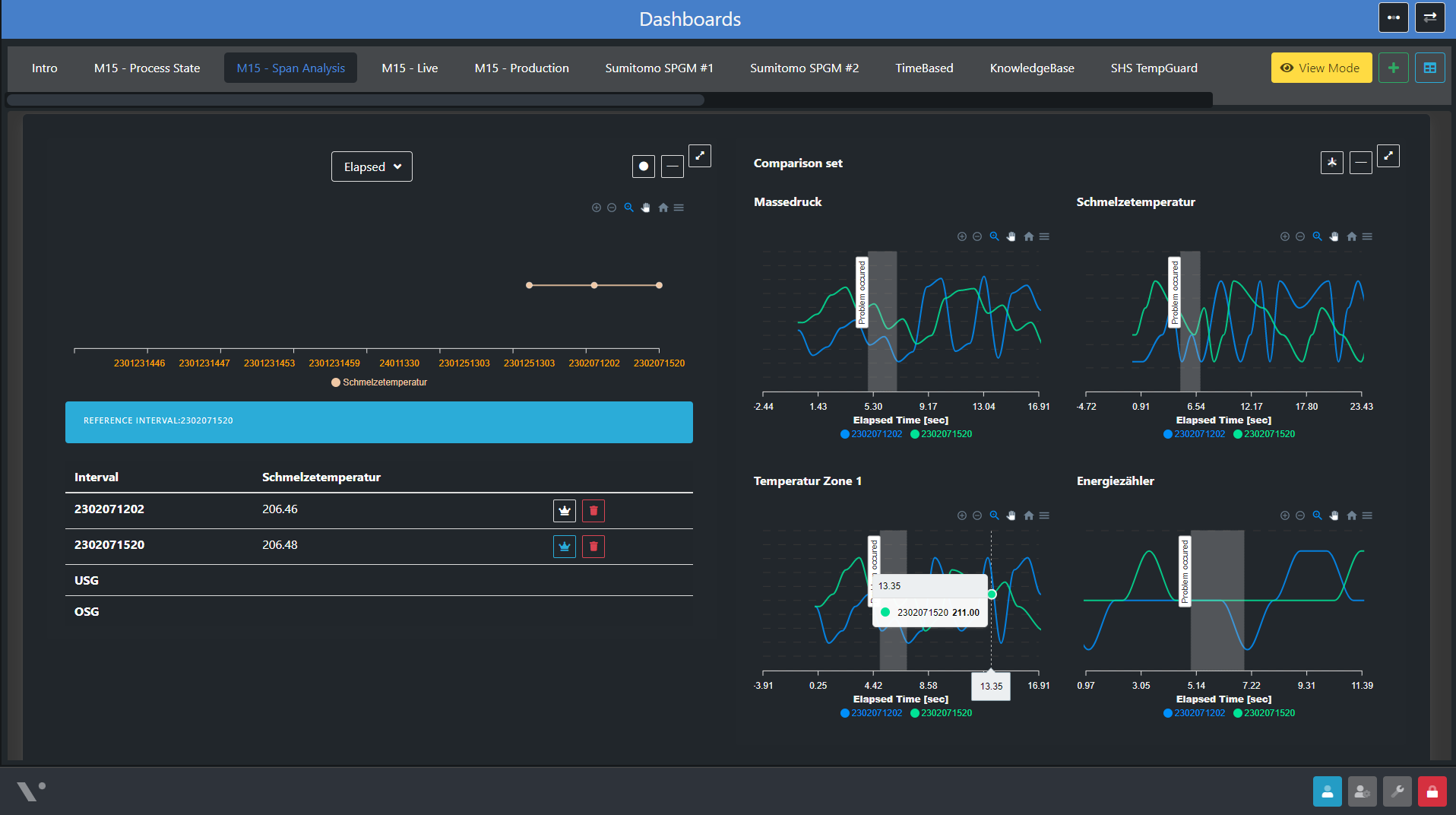
Task: Click the horizontal tab bar scrollbar
Action: [x=356, y=100]
